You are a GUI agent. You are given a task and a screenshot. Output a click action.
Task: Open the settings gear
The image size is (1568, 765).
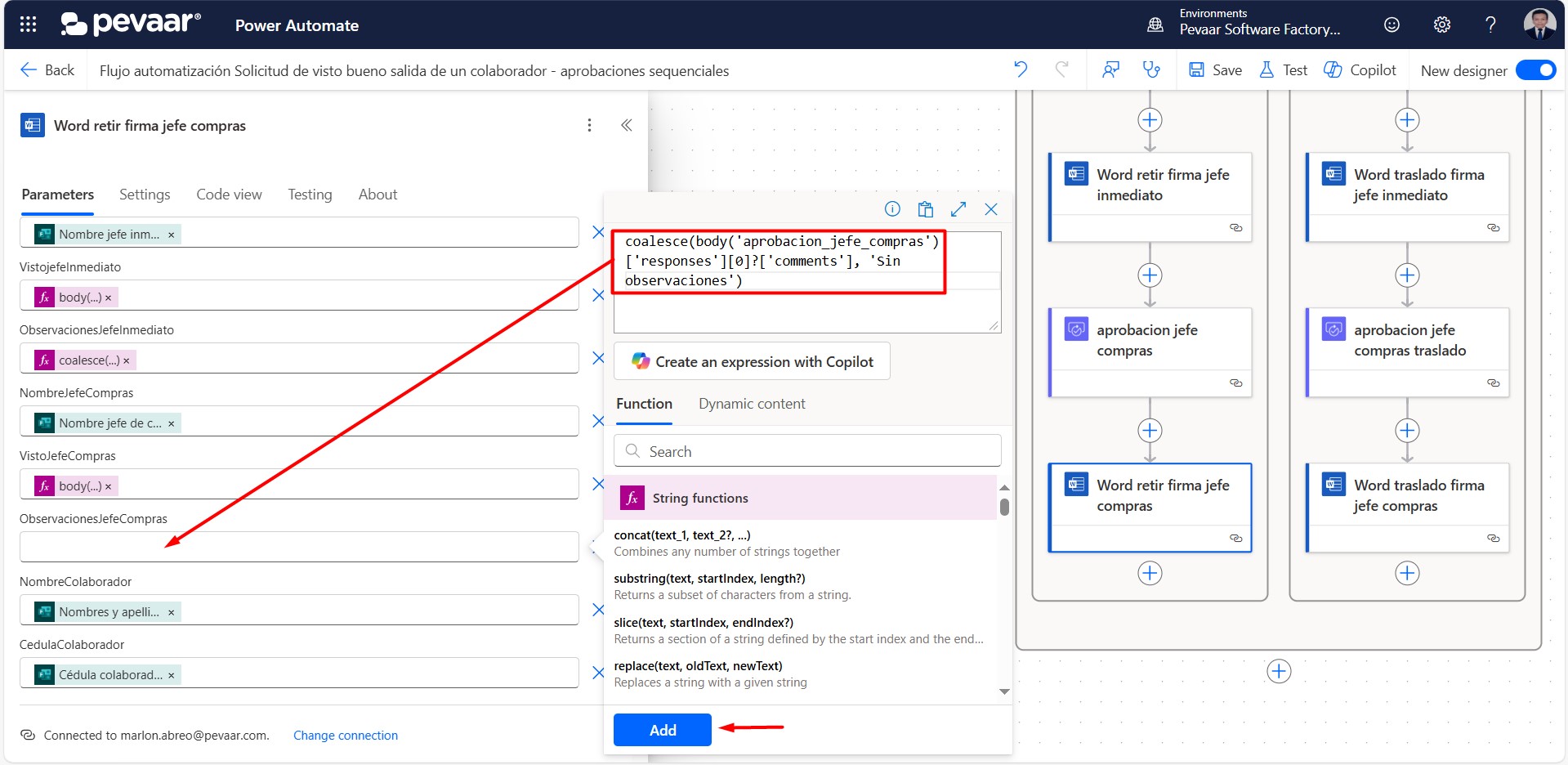pyautogui.click(x=1442, y=25)
